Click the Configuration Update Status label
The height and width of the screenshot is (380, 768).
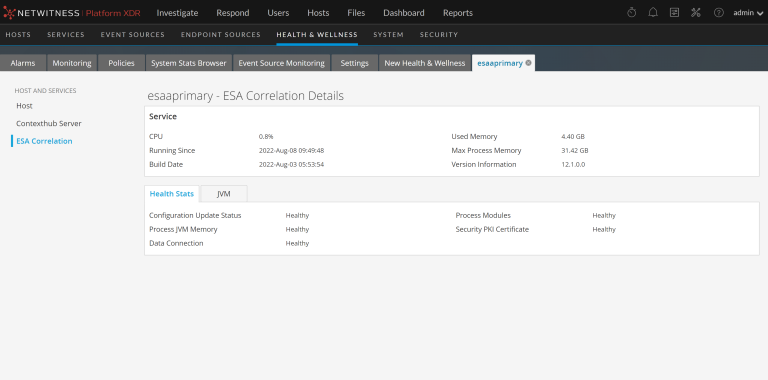coord(195,215)
